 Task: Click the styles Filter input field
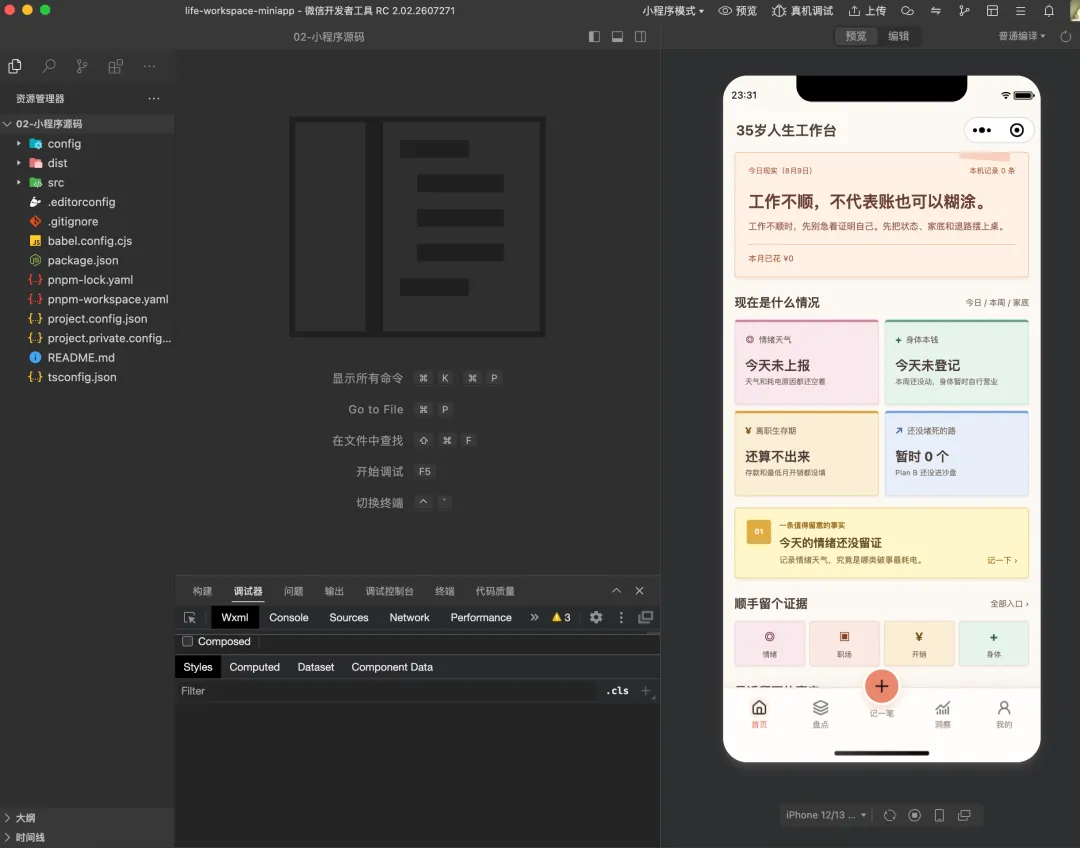pos(389,691)
